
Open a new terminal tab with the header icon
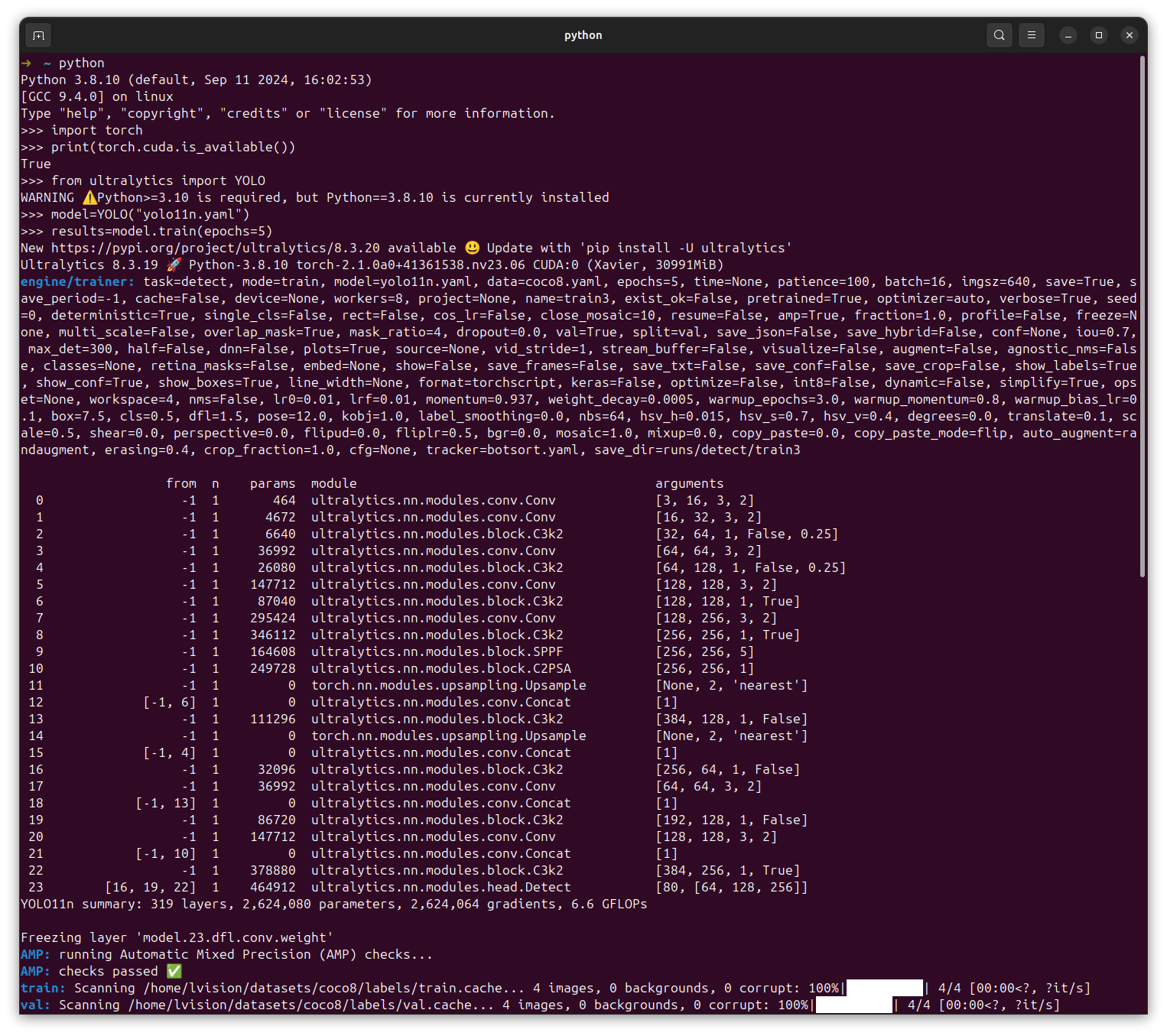pyautogui.click(x=39, y=35)
